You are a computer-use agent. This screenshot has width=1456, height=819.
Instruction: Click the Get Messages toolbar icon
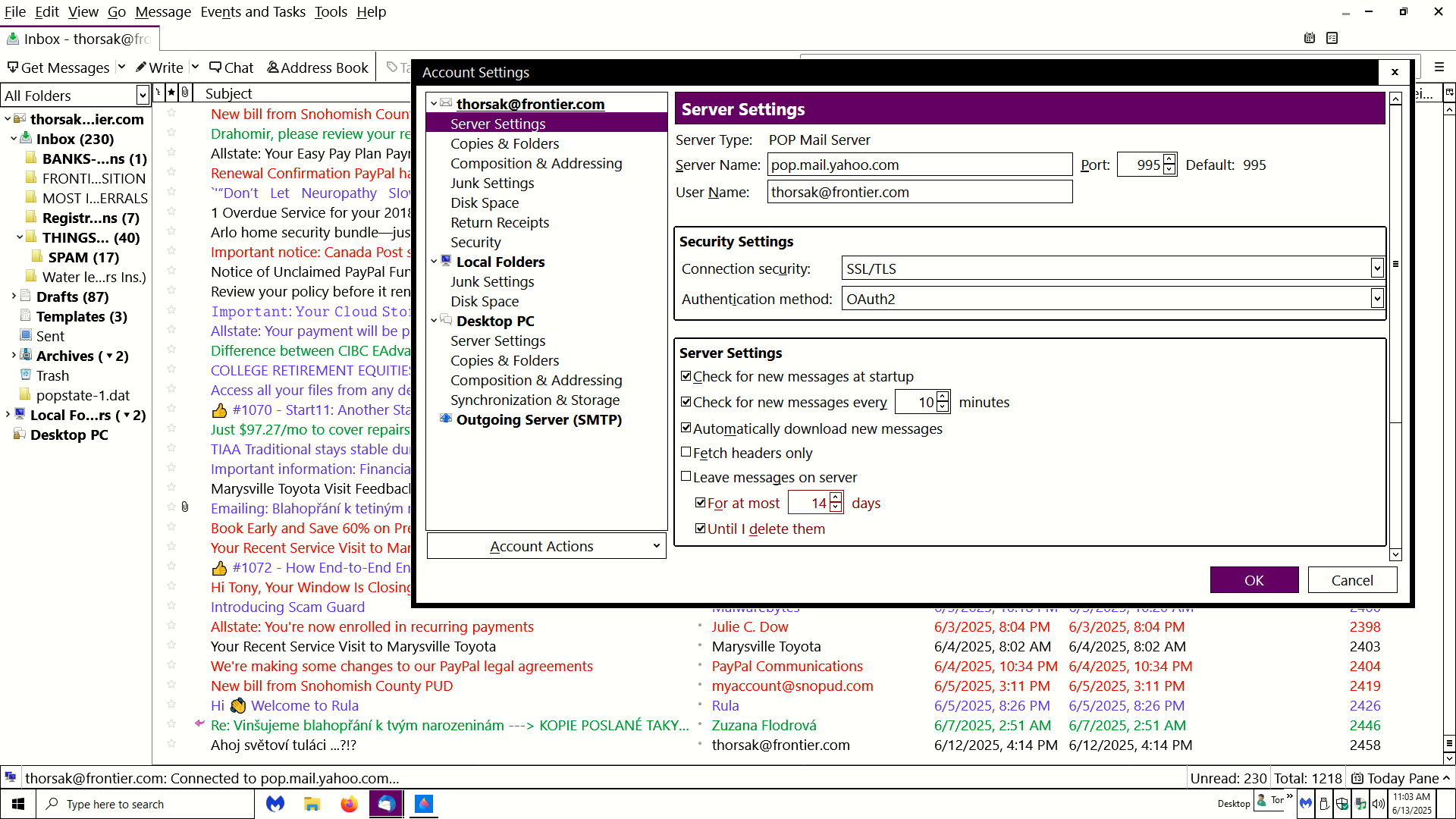coord(13,67)
